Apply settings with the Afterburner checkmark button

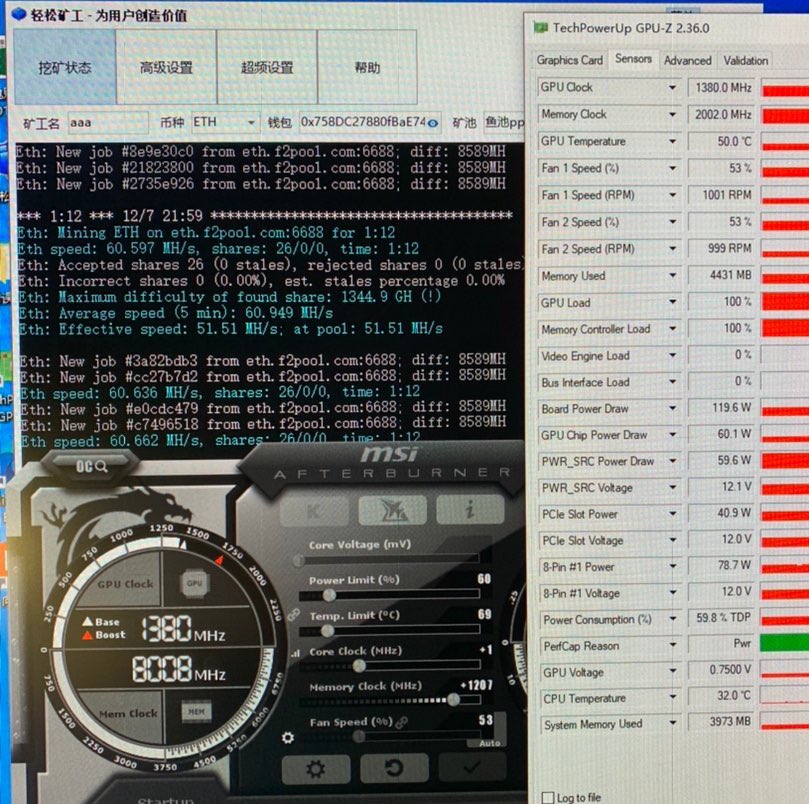[472, 767]
